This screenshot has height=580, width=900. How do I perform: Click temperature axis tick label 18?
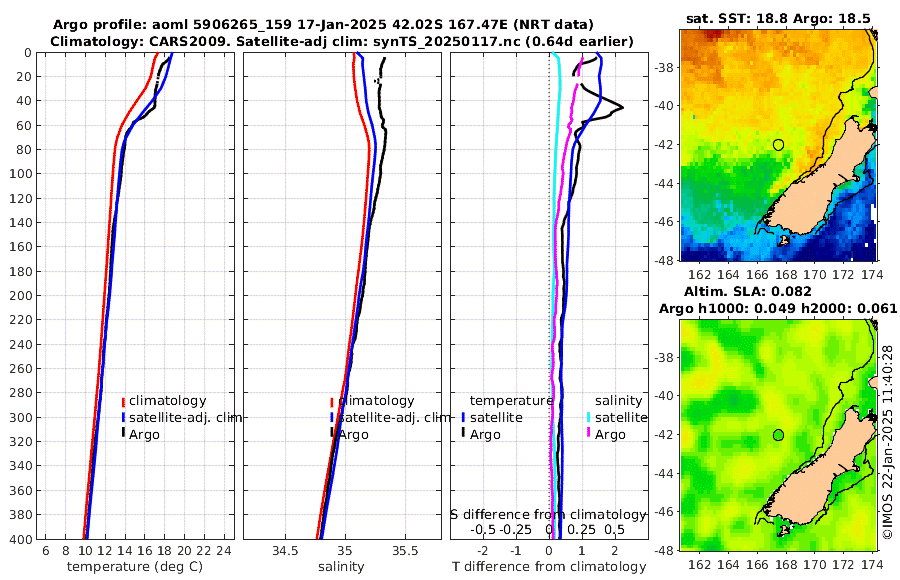(164, 551)
